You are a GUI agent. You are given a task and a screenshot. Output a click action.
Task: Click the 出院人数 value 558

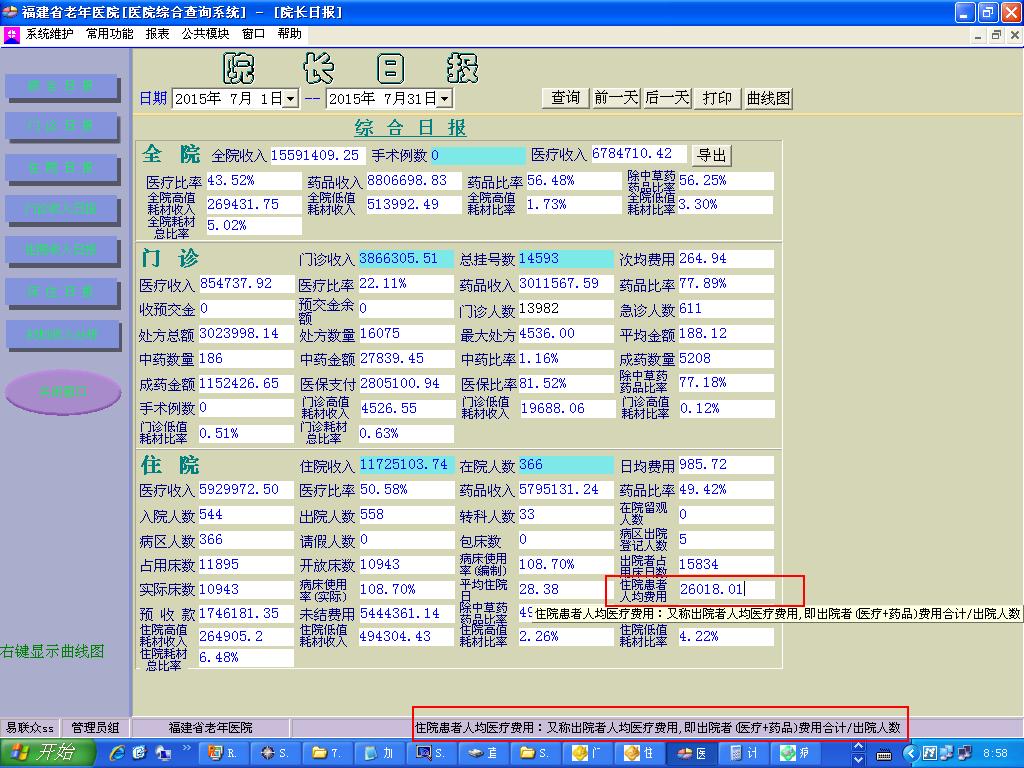click(x=406, y=515)
